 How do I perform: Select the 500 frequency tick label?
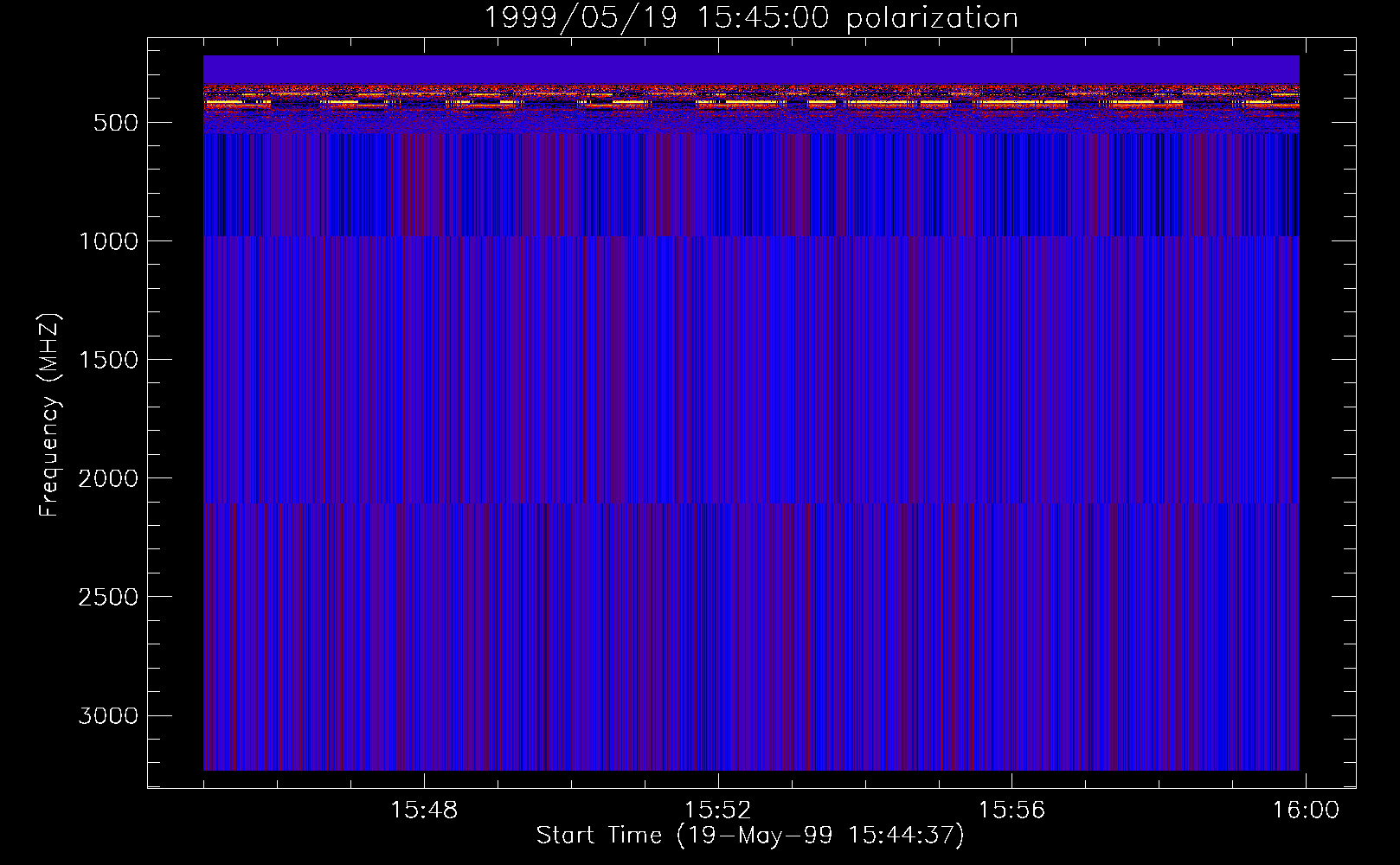(115, 123)
